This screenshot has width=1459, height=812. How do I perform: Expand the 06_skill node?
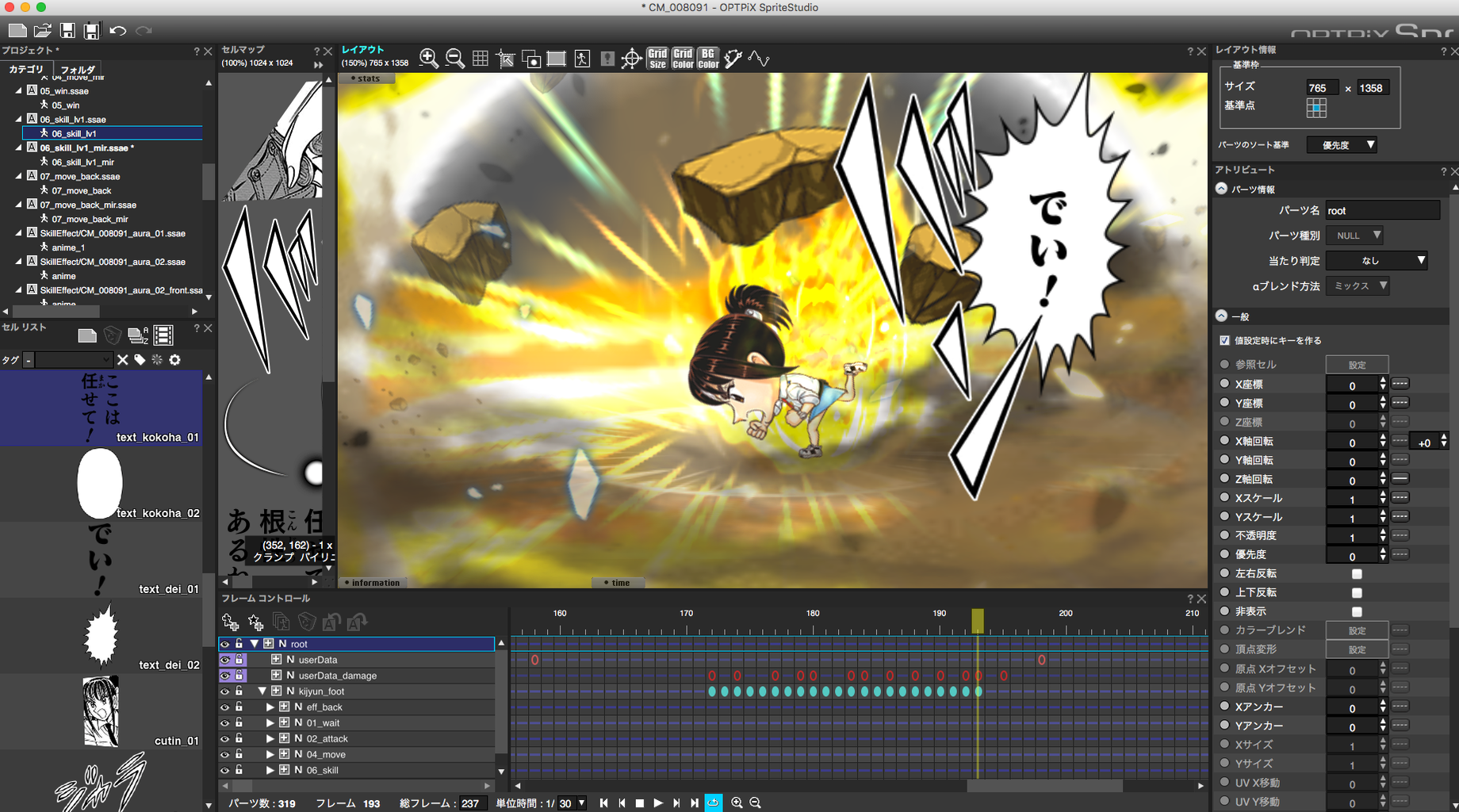[x=270, y=770]
